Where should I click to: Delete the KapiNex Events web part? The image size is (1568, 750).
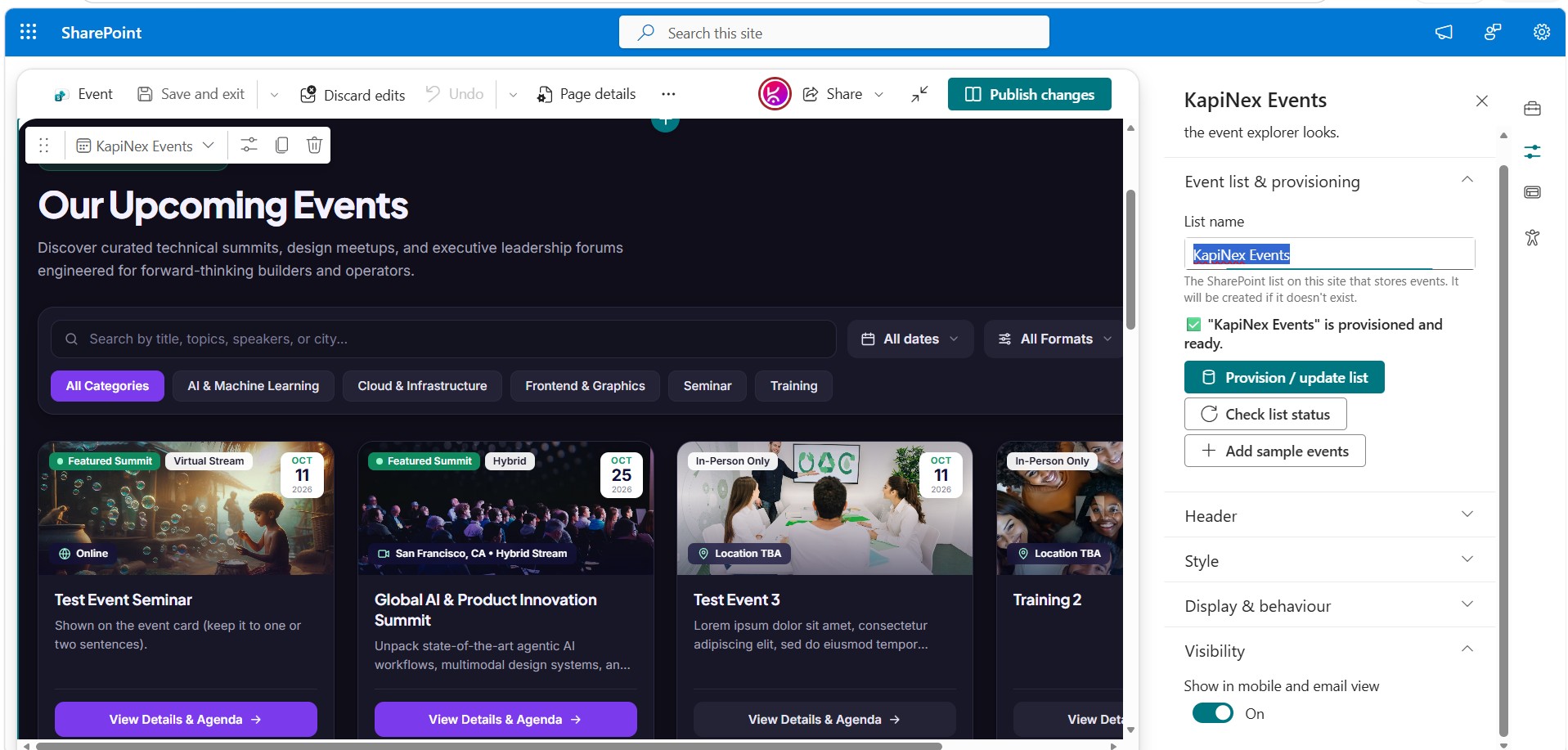tap(314, 146)
